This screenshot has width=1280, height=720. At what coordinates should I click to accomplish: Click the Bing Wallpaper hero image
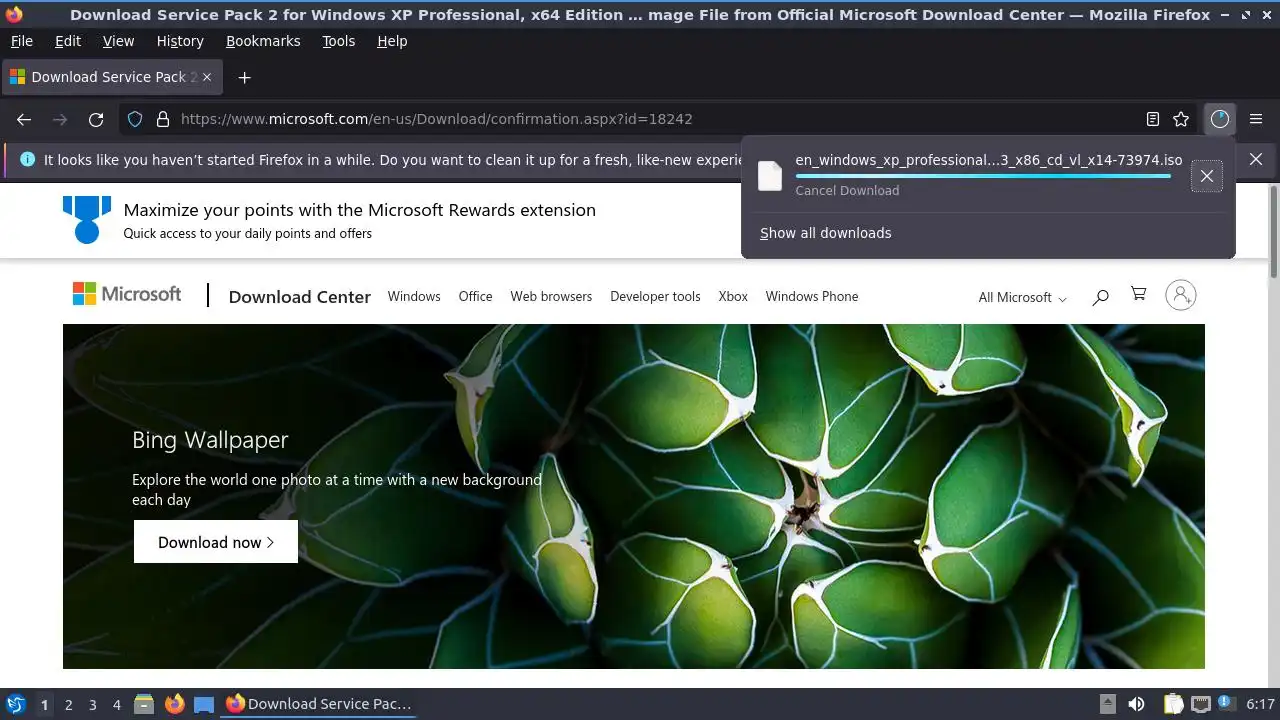(x=634, y=496)
